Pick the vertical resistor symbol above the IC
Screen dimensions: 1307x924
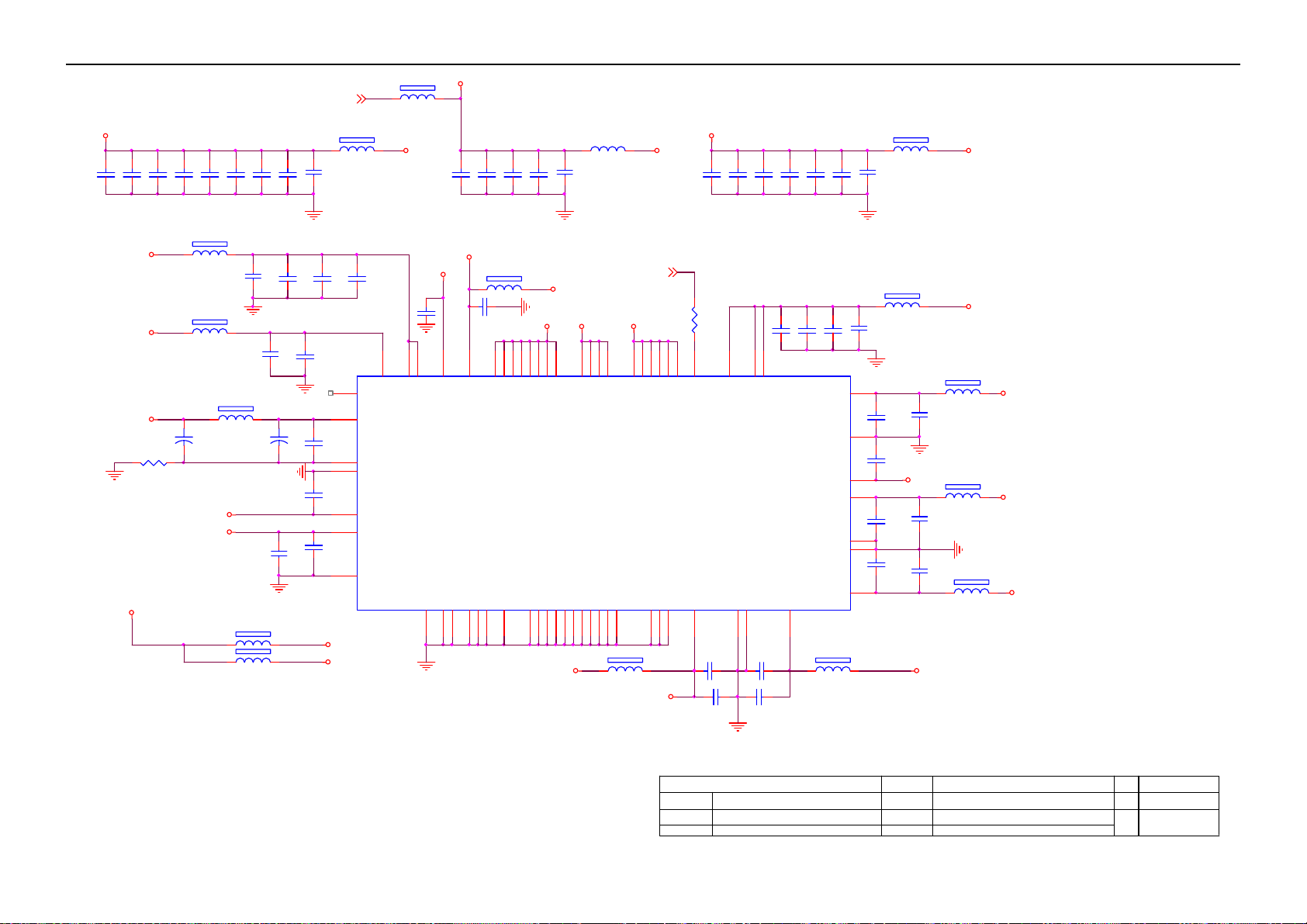(694, 320)
